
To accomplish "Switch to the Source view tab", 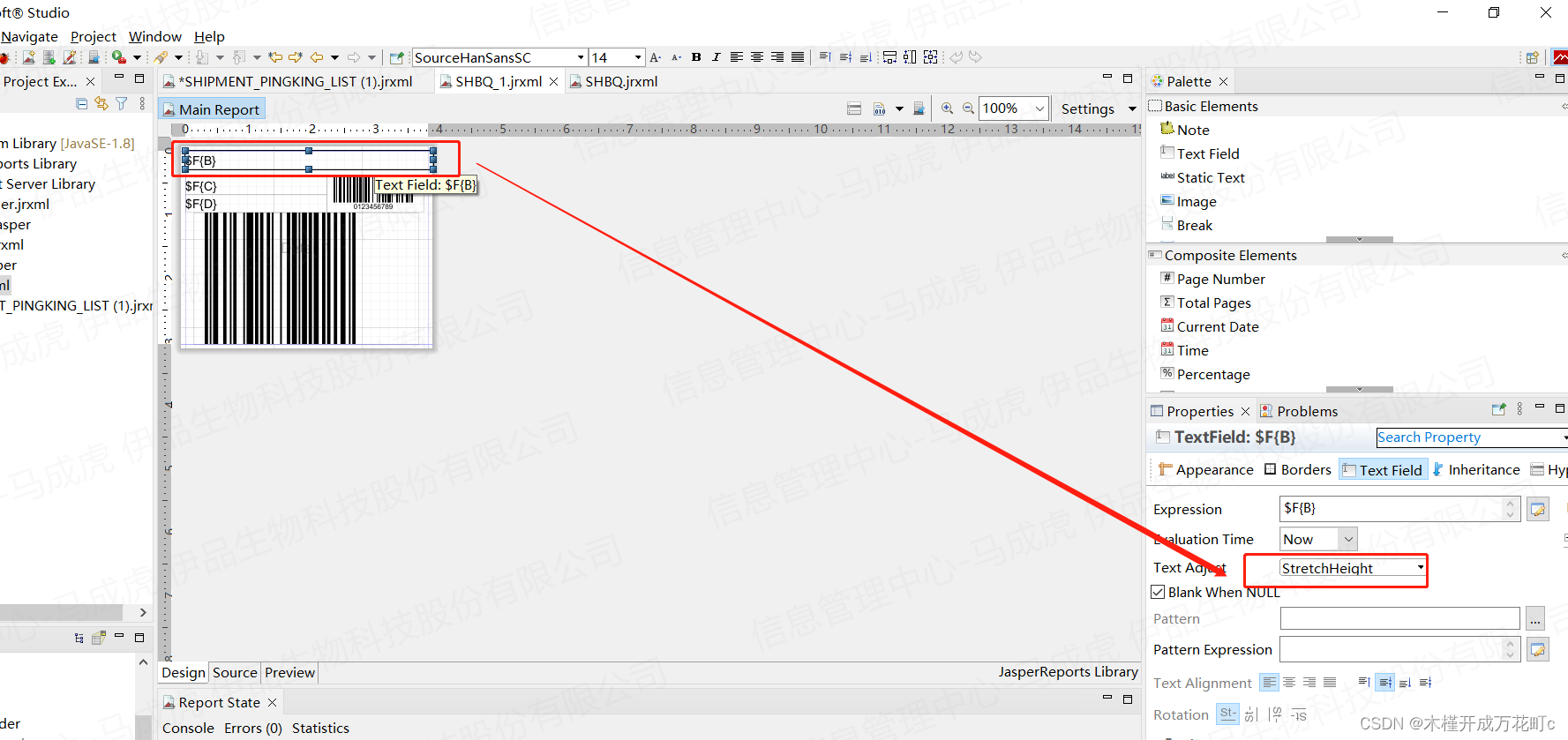I will pyautogui.click(x=235, y=672).
